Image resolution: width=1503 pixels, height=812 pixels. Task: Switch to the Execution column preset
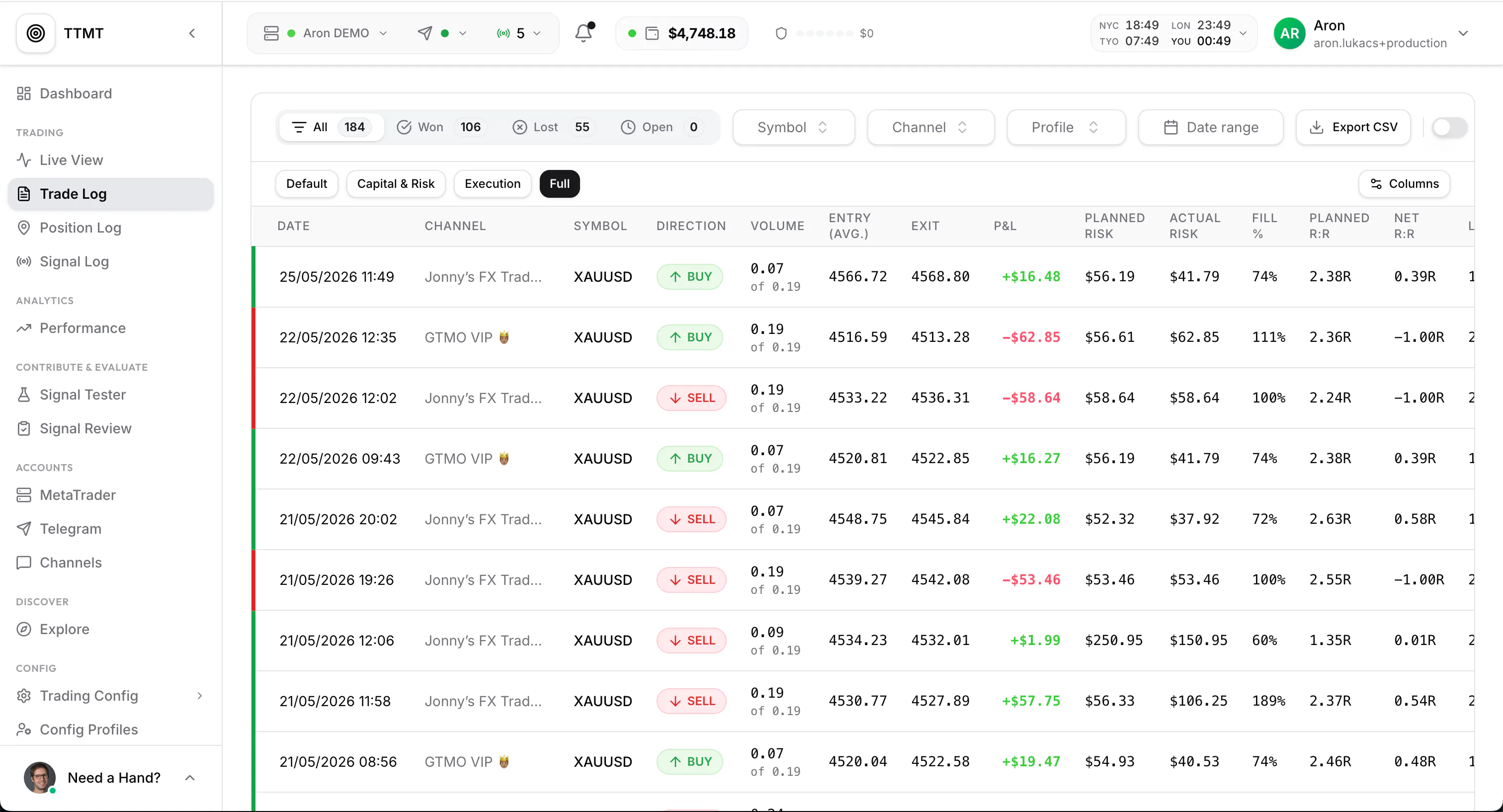pos(493,184)
